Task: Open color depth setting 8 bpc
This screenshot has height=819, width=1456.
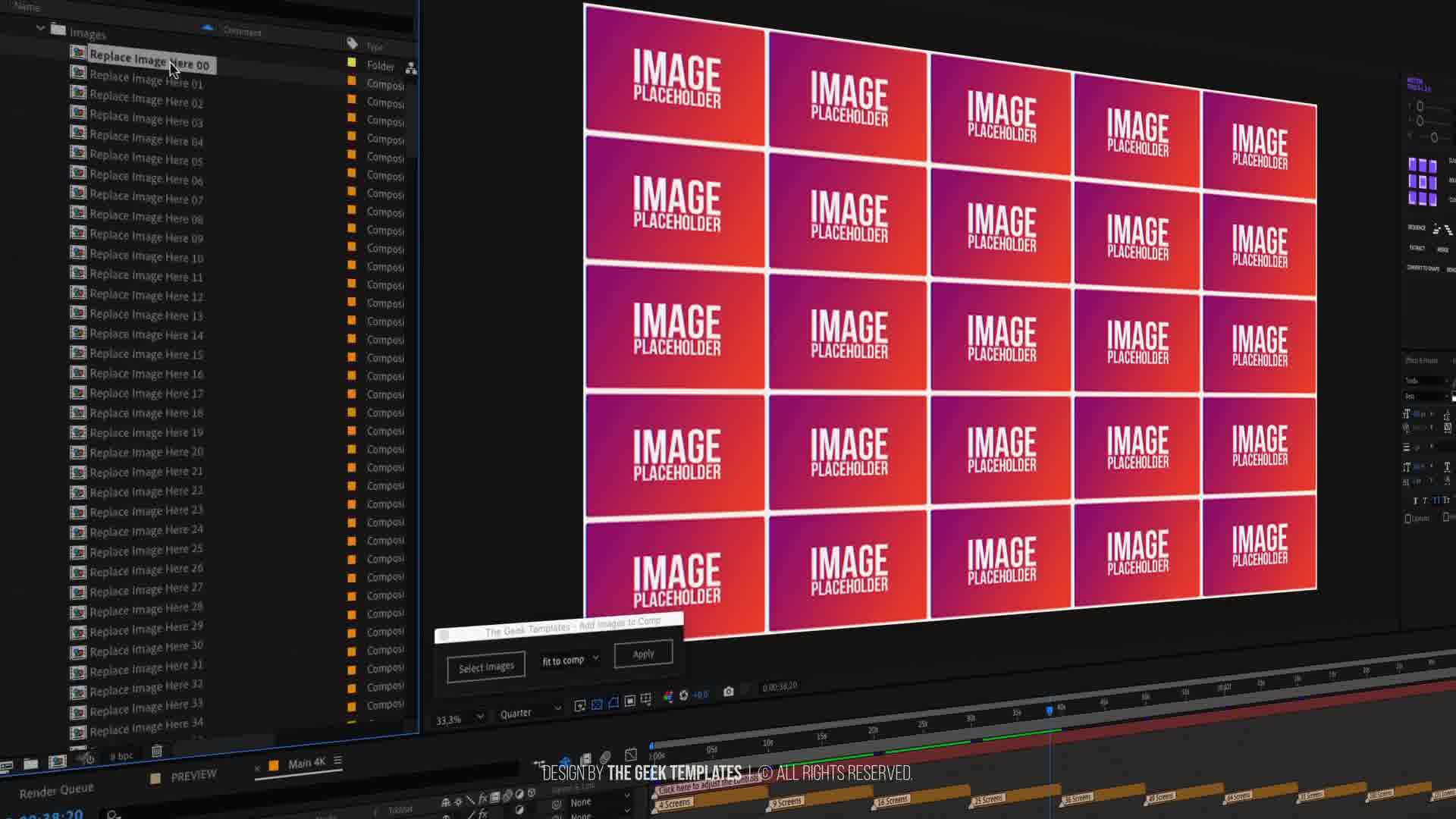Action: point(121,755)
